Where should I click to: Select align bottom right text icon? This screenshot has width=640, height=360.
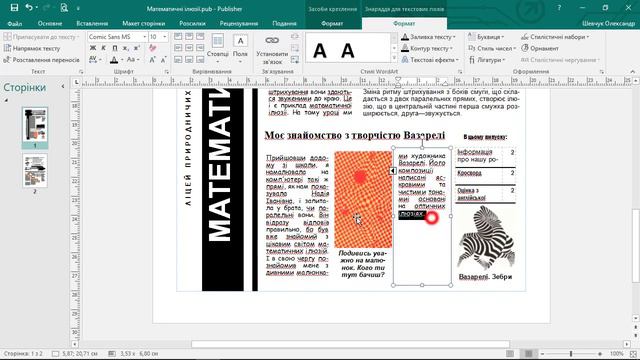tap(200, 60)
